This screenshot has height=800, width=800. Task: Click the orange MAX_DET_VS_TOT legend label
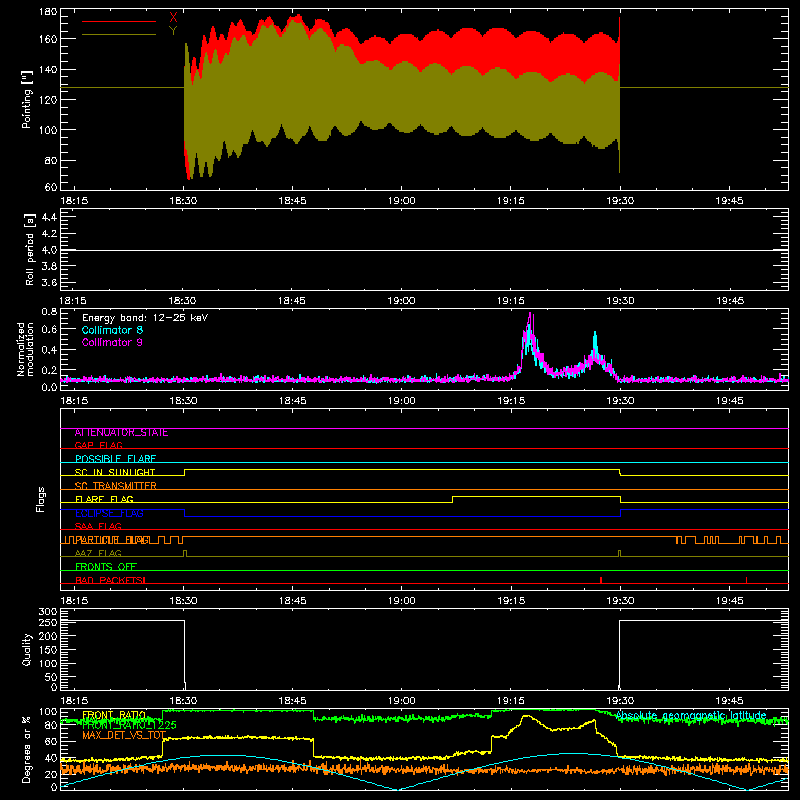(x=124, y=735)
